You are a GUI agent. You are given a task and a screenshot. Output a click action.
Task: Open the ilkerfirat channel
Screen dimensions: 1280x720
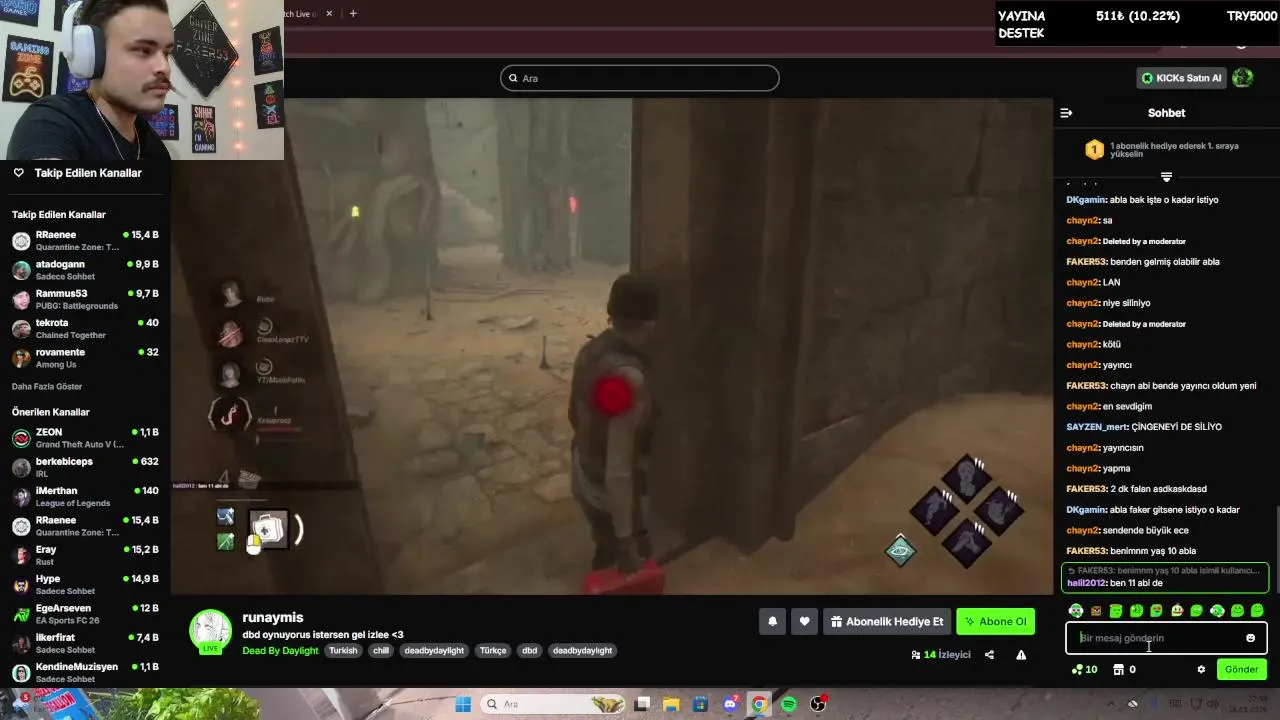(x=85, y=643)
